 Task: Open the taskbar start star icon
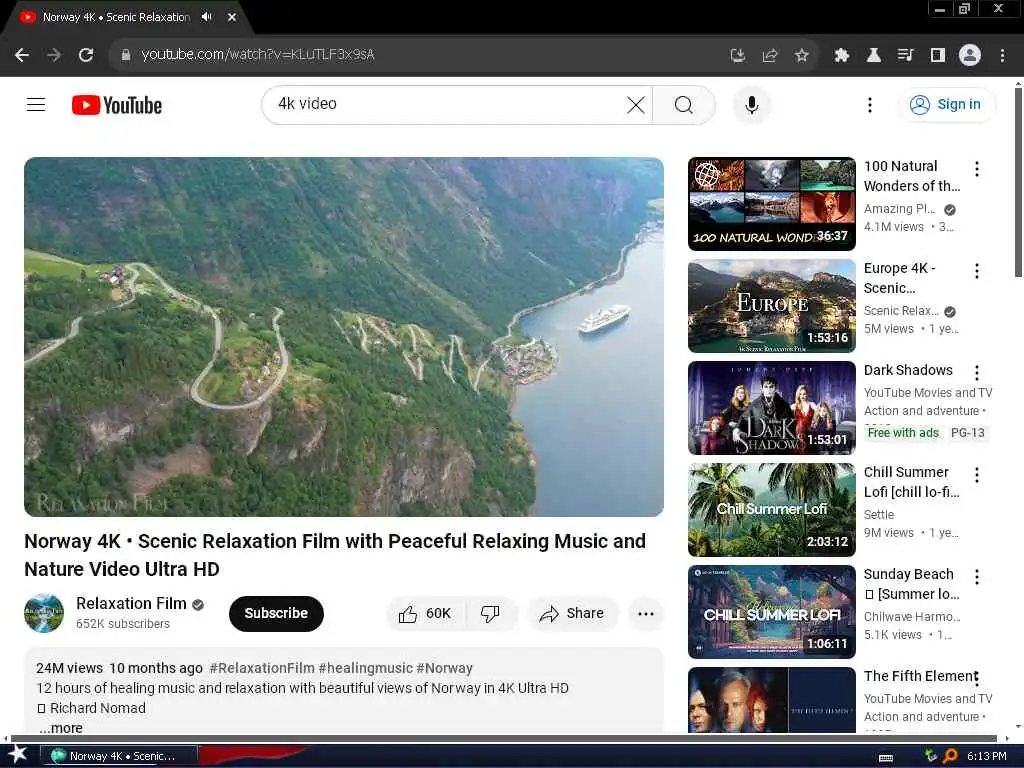coord(18,755)
